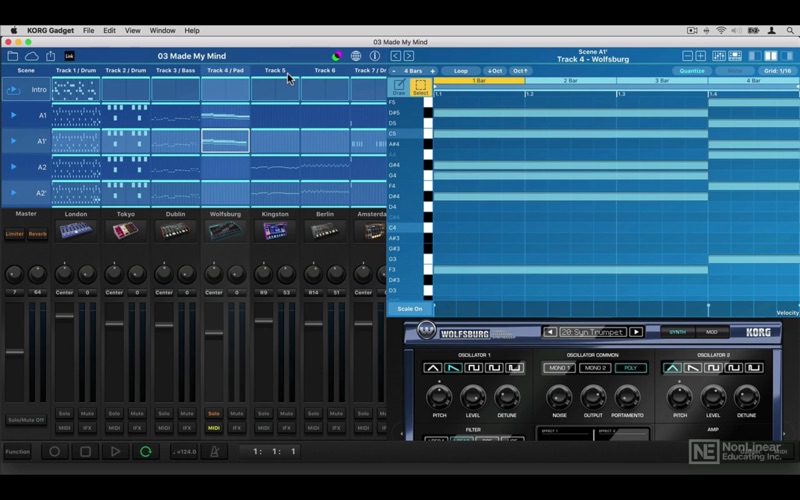Increase bar count with plus button
This screenshot has height=500, width=800.
click(432, 71)
